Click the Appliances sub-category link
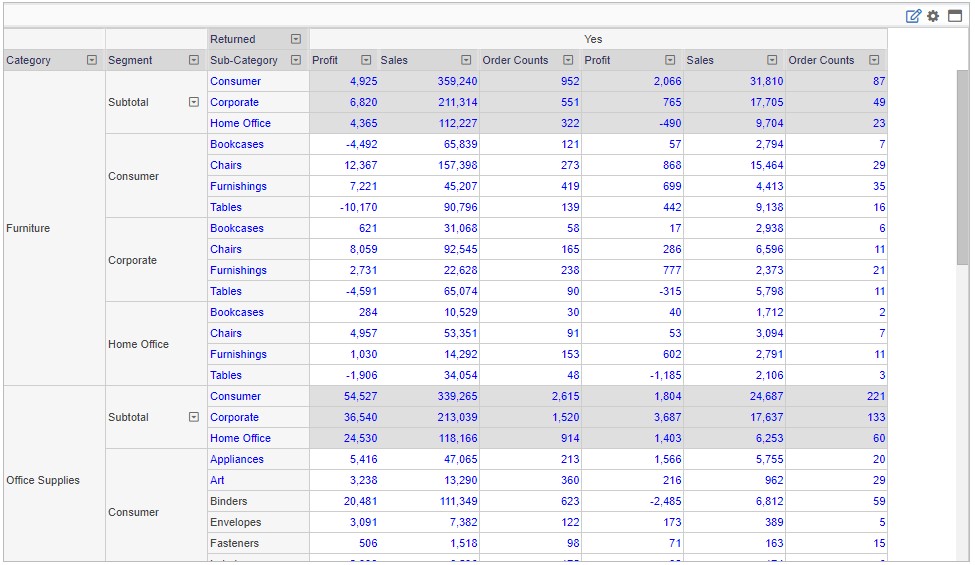 (237, 459)
